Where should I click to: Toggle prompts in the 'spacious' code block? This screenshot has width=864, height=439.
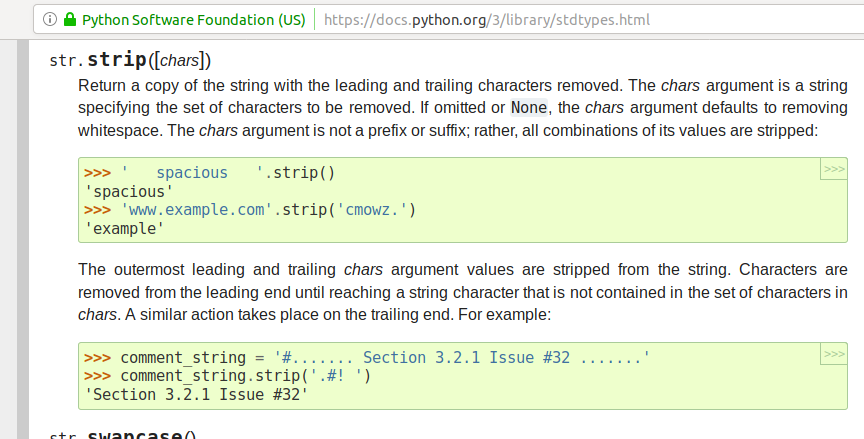834,169
